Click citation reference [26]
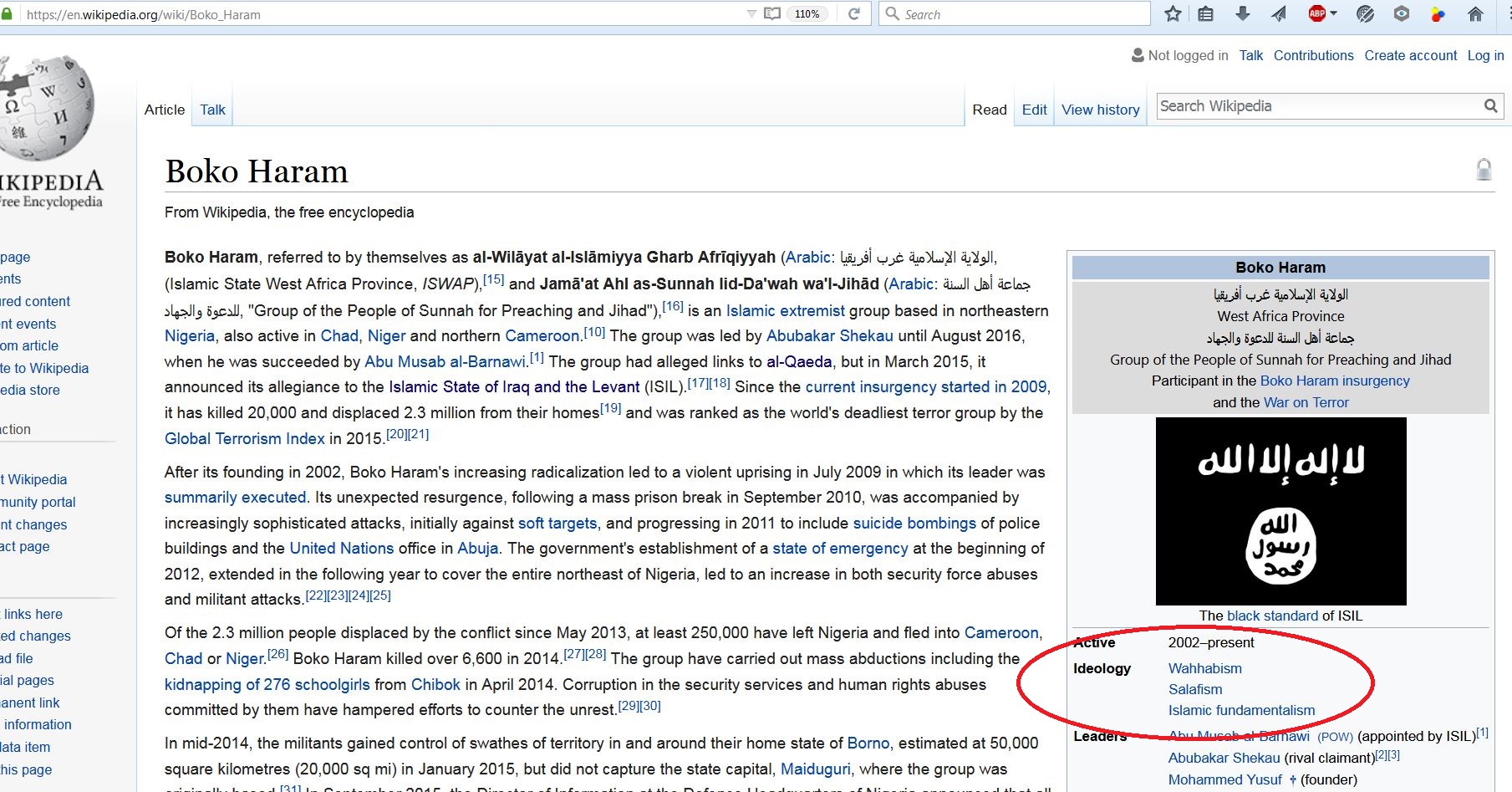 pos(277,654)
